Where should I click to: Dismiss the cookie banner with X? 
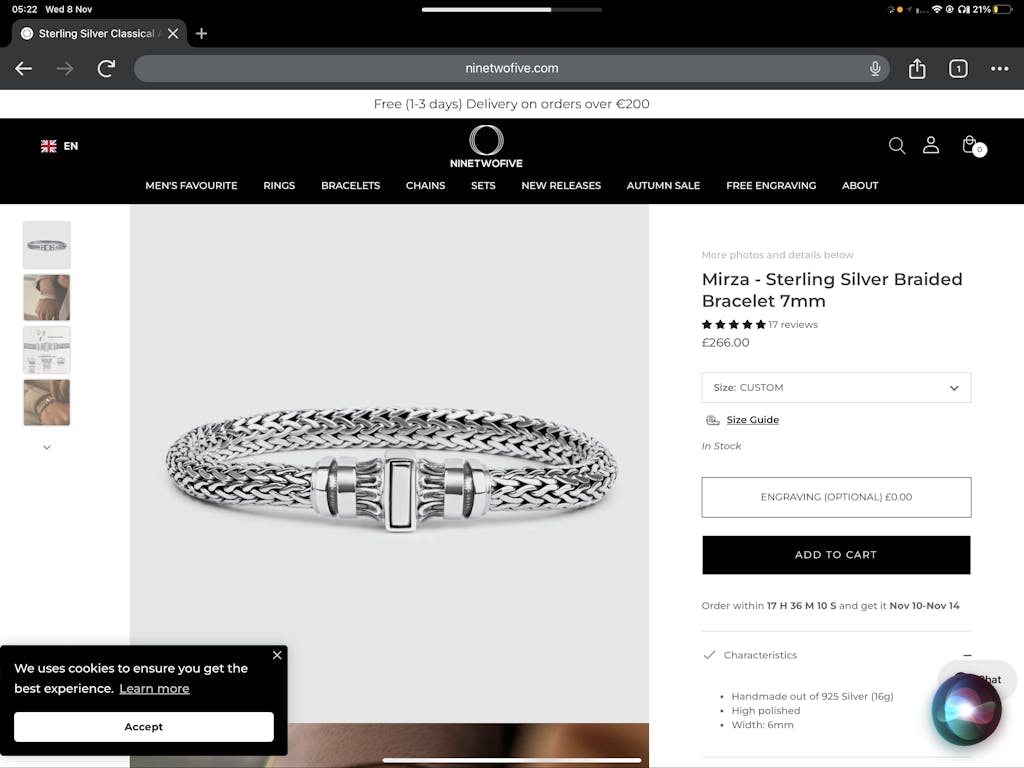(277, 655)
